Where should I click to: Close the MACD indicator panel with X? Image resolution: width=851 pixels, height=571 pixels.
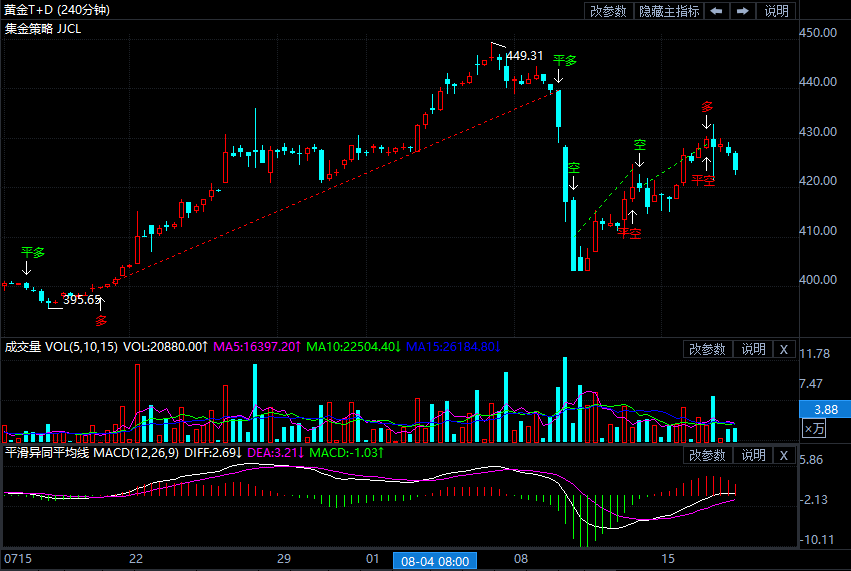point(784,455)
